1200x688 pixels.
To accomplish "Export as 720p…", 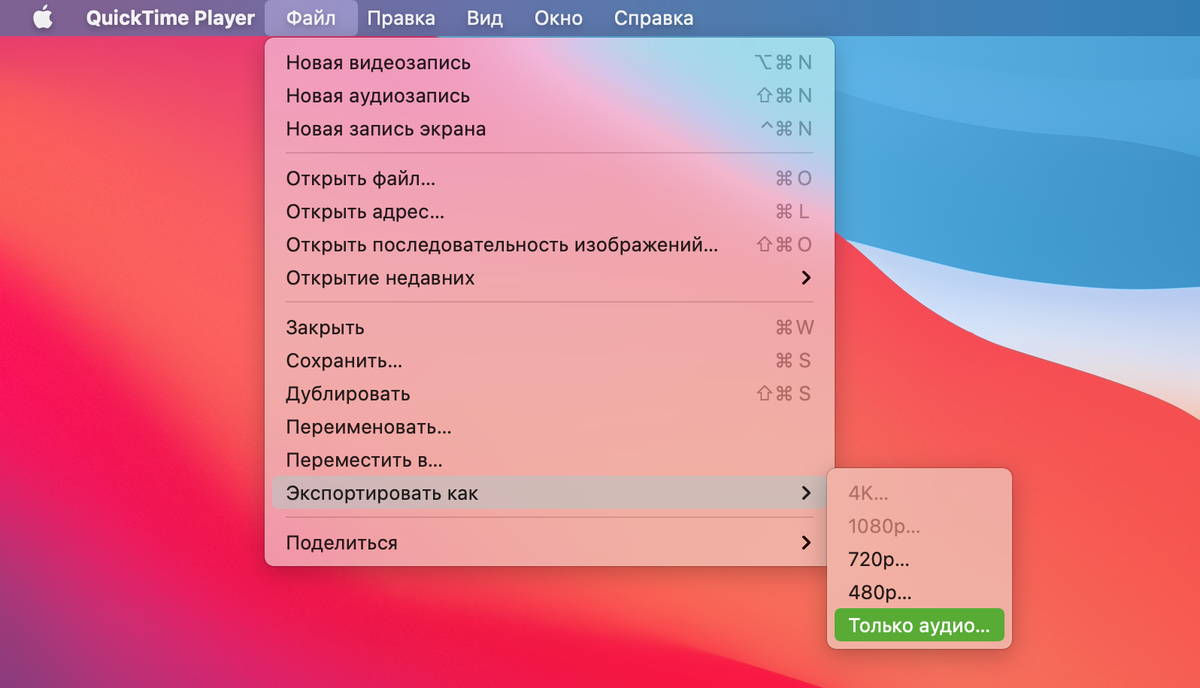I will click(919, 559).
